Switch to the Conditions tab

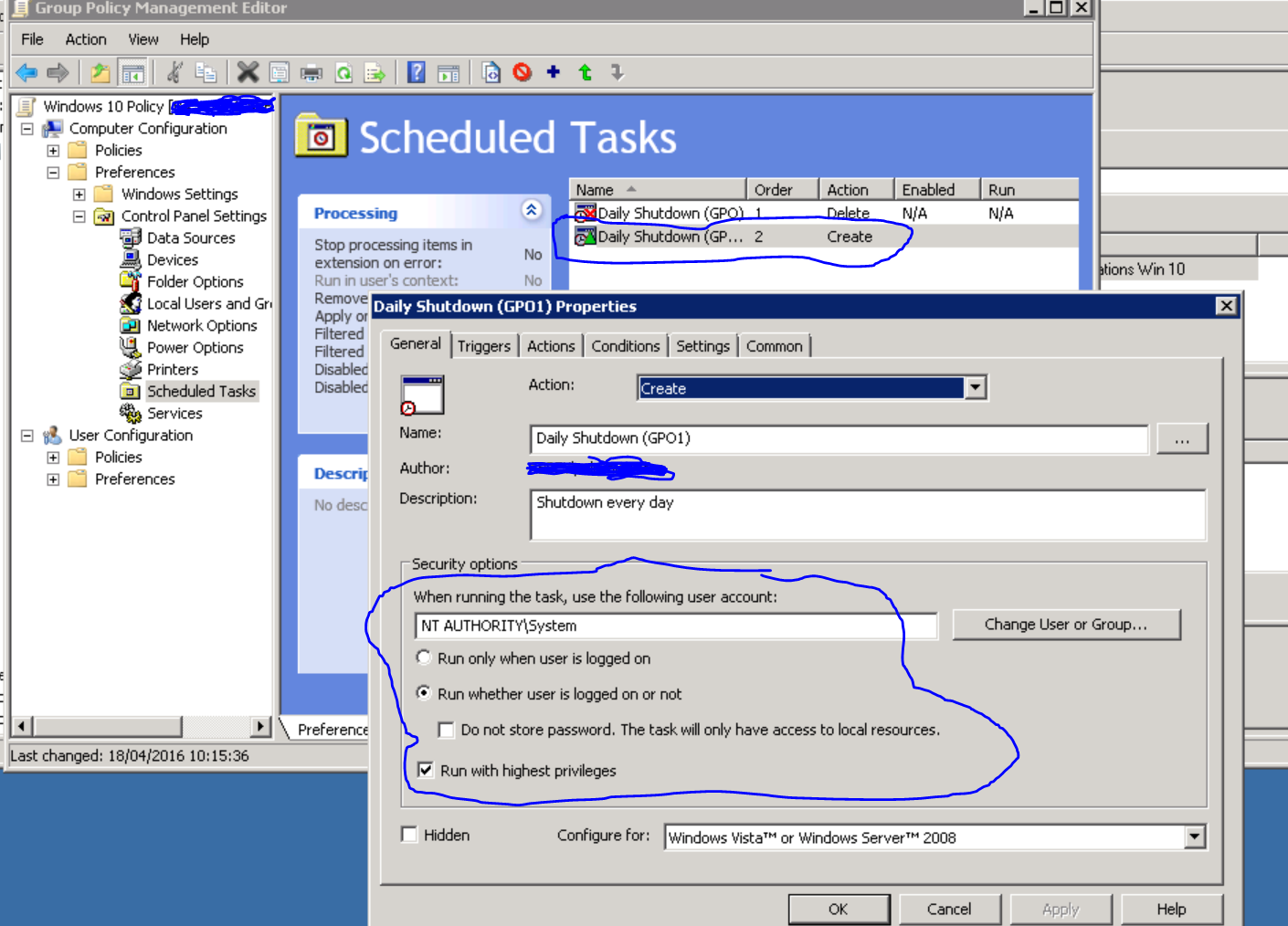pyautogui.click(x=625, y=346)
